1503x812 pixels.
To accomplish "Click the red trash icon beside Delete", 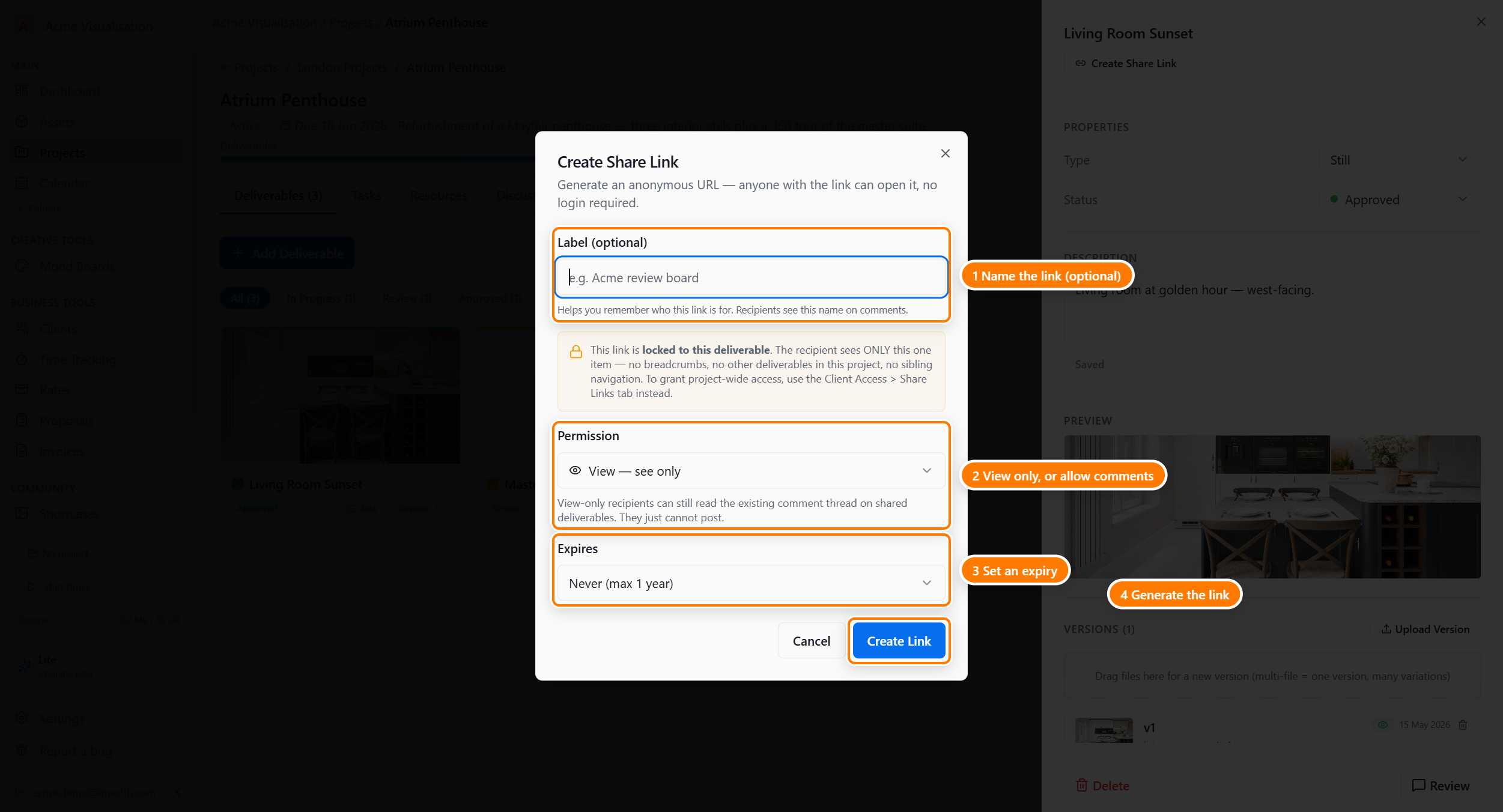I will click(x=1081, y=786).
